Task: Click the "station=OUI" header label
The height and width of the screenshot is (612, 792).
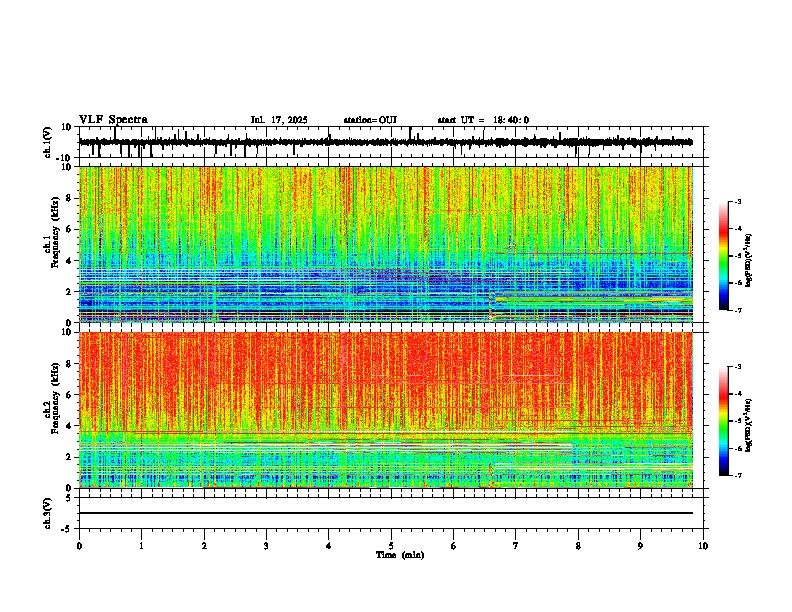Action: (370, 120)
